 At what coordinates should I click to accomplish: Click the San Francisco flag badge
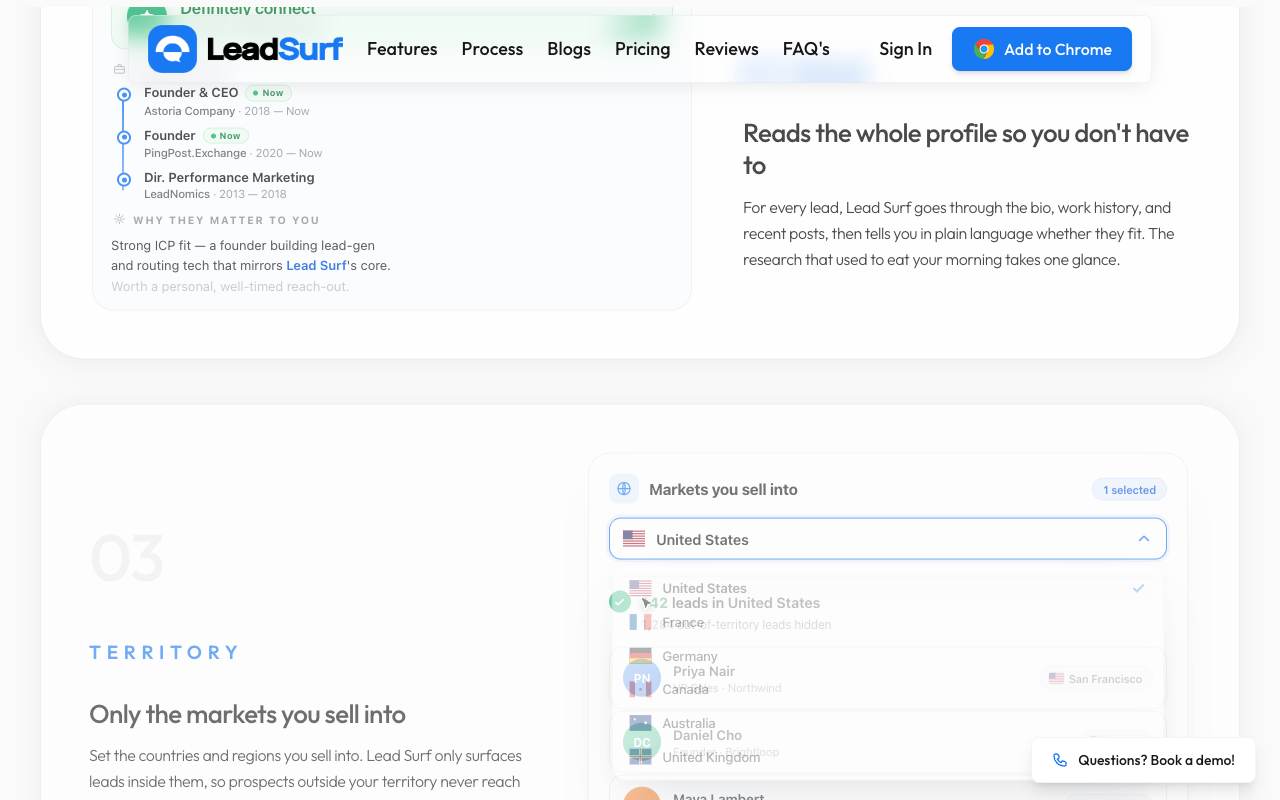pyautogui.click(x=1095, y=678)
